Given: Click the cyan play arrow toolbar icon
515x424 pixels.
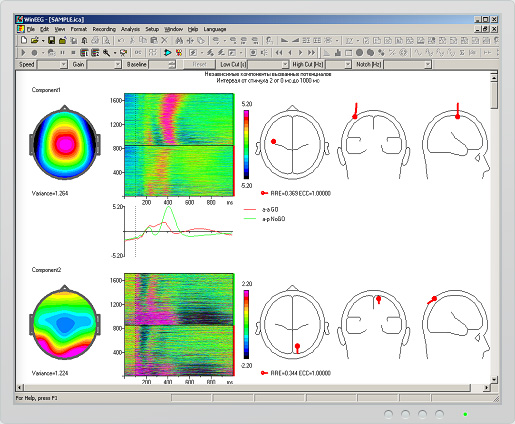Looking at the screenshot, I should (x=168, y=53).
